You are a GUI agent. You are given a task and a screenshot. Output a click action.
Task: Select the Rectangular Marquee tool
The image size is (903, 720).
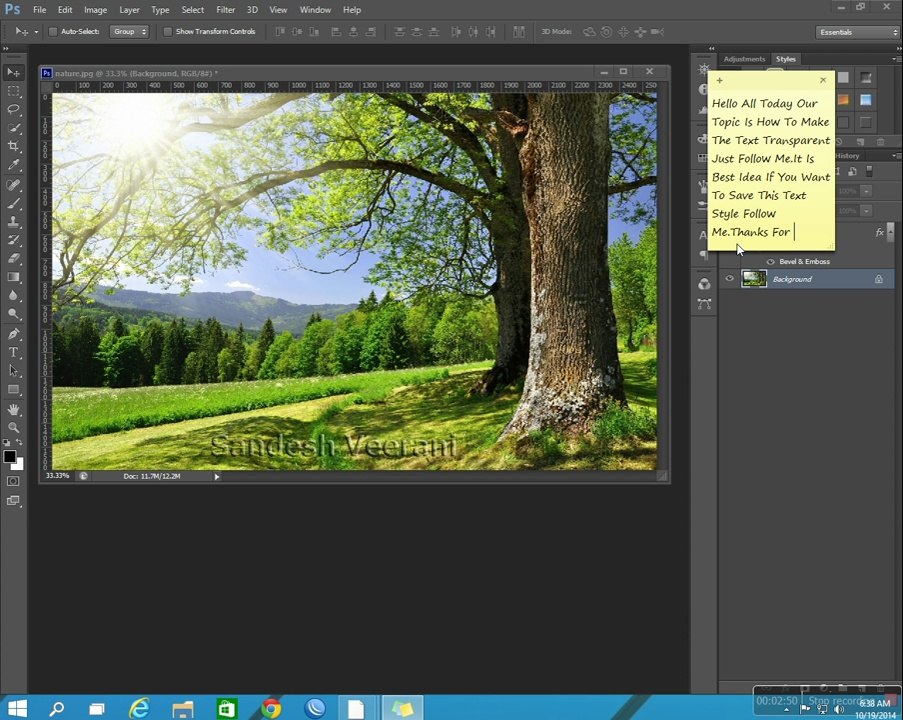(x=13, y=91)
